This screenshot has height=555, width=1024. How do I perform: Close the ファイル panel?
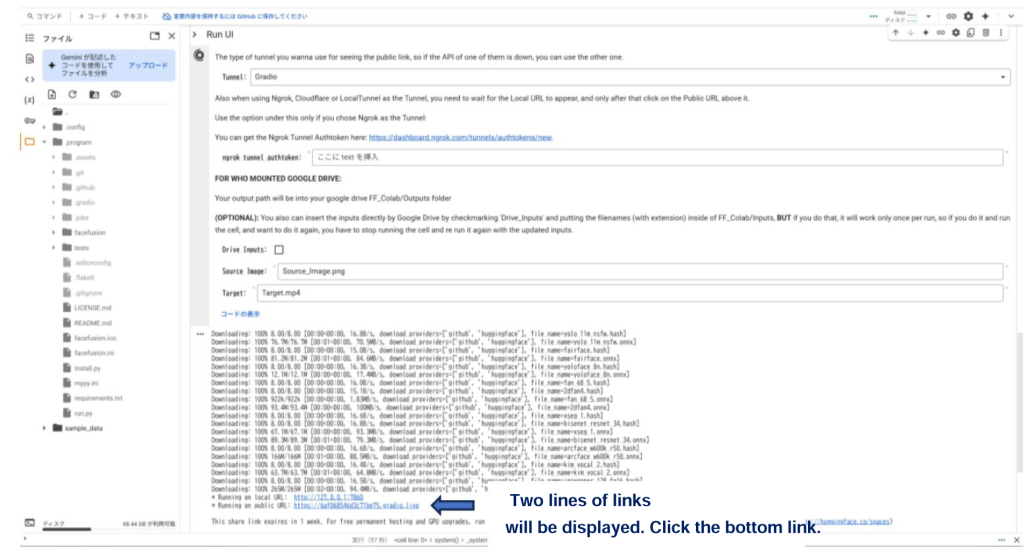[172, 37]
